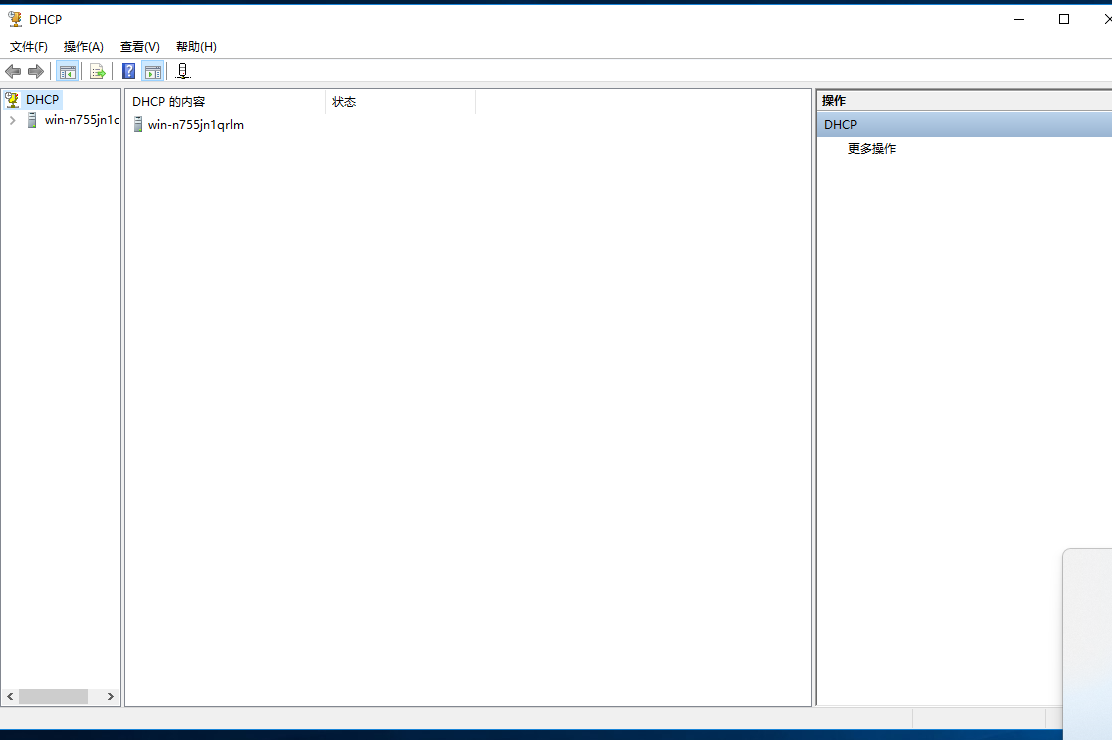This screenshot has width=1112, height=740.
Task: Sort by the 状态 column header
Action: 400,102
